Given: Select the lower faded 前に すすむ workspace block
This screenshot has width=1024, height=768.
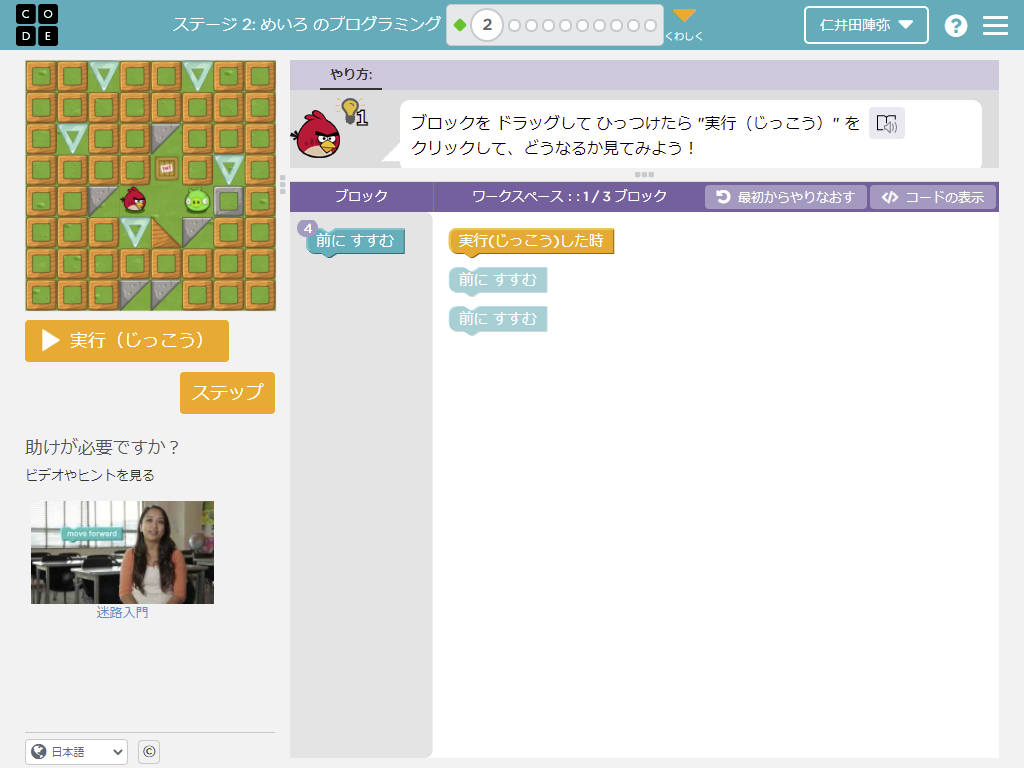Looking at the screenshot, I should point(498,319).
